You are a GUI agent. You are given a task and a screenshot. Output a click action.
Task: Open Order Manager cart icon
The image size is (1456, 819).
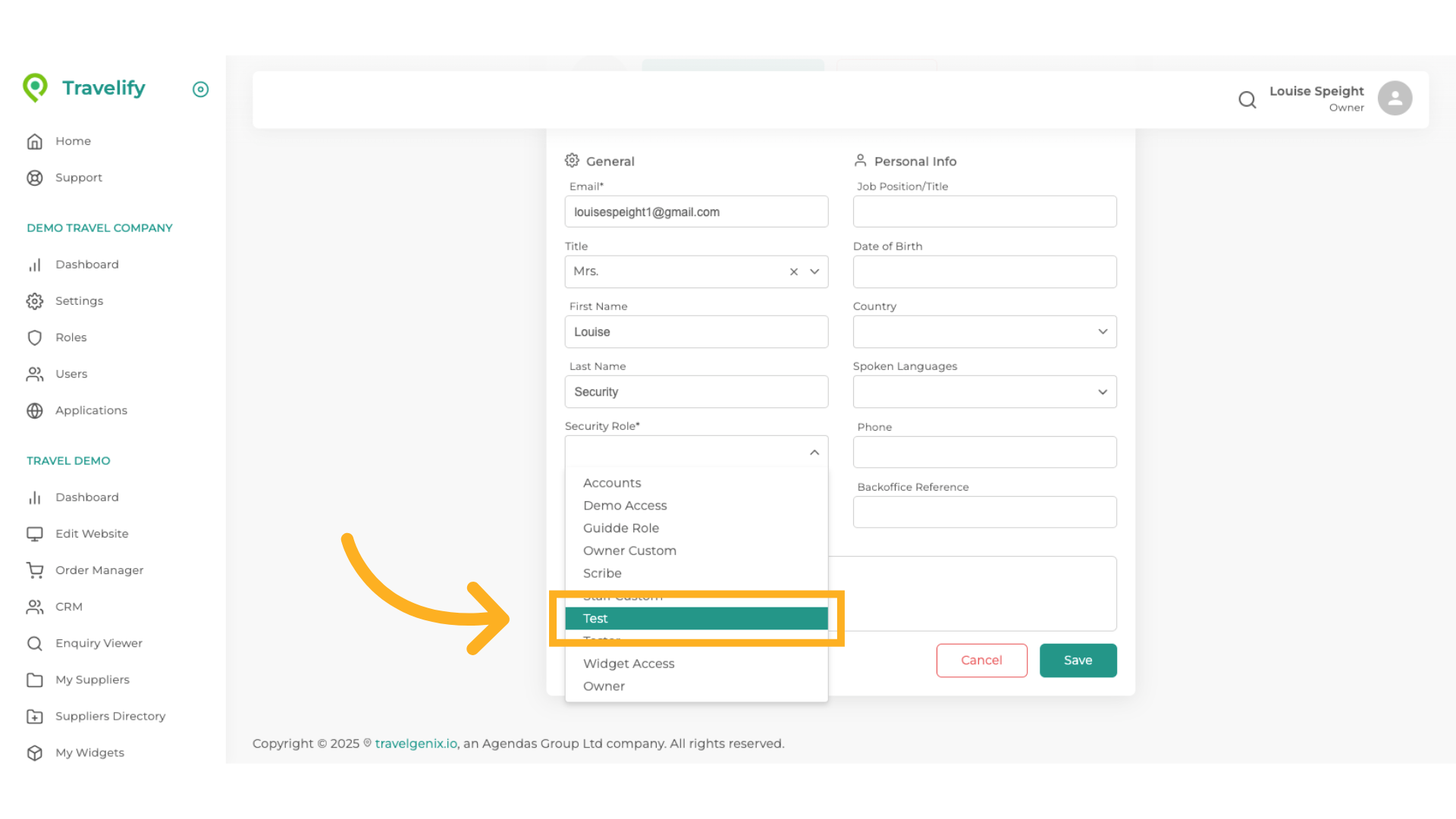pos(35,570)
